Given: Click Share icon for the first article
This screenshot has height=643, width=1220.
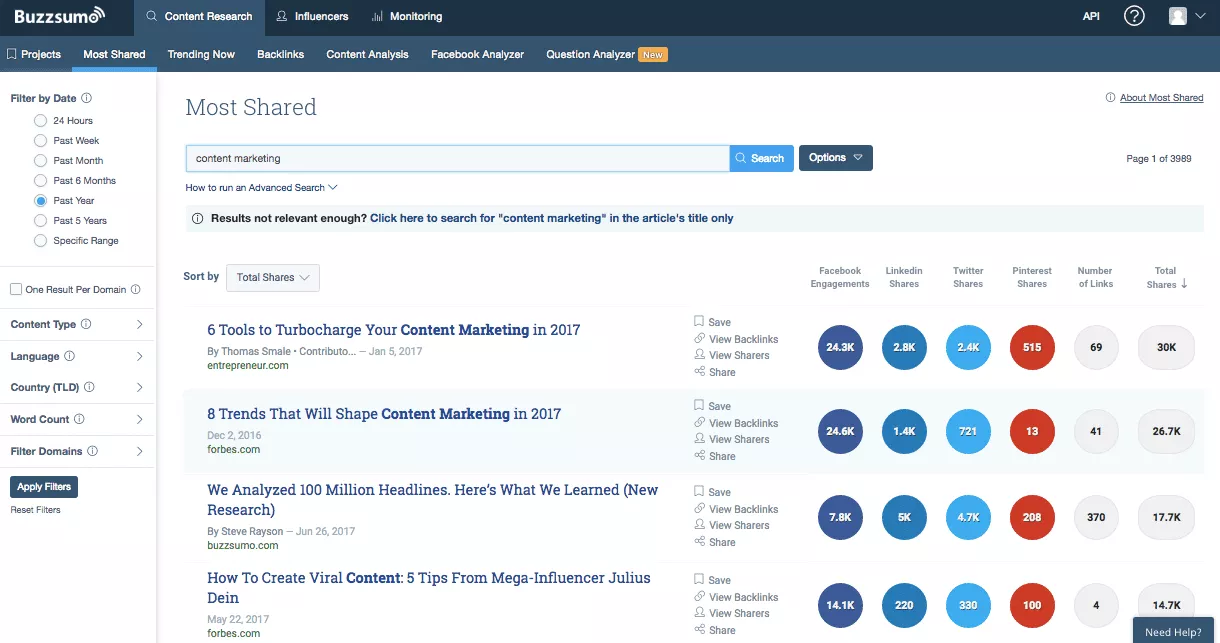Looking at the screenshot, I should point(700,372).
